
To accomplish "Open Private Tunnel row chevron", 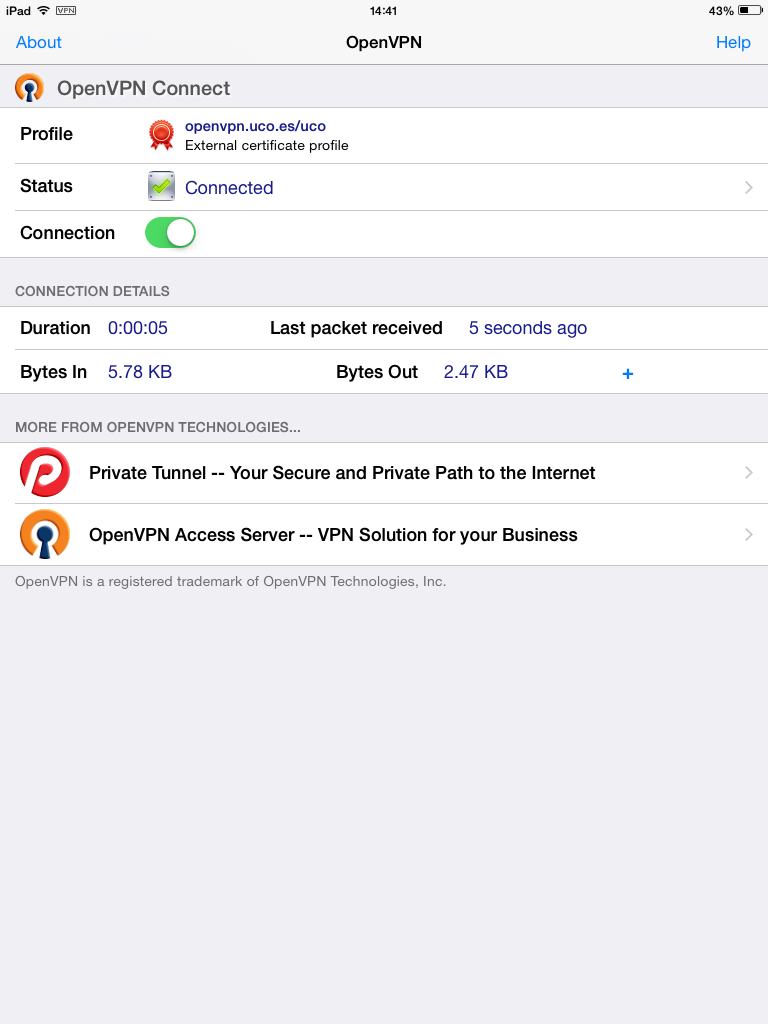I will tap(748, 472).
